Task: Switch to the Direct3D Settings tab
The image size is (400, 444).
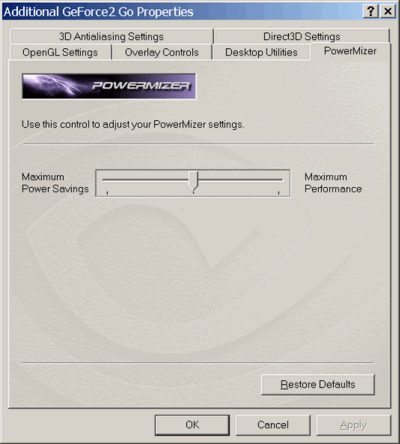Action: coord(301,36)
